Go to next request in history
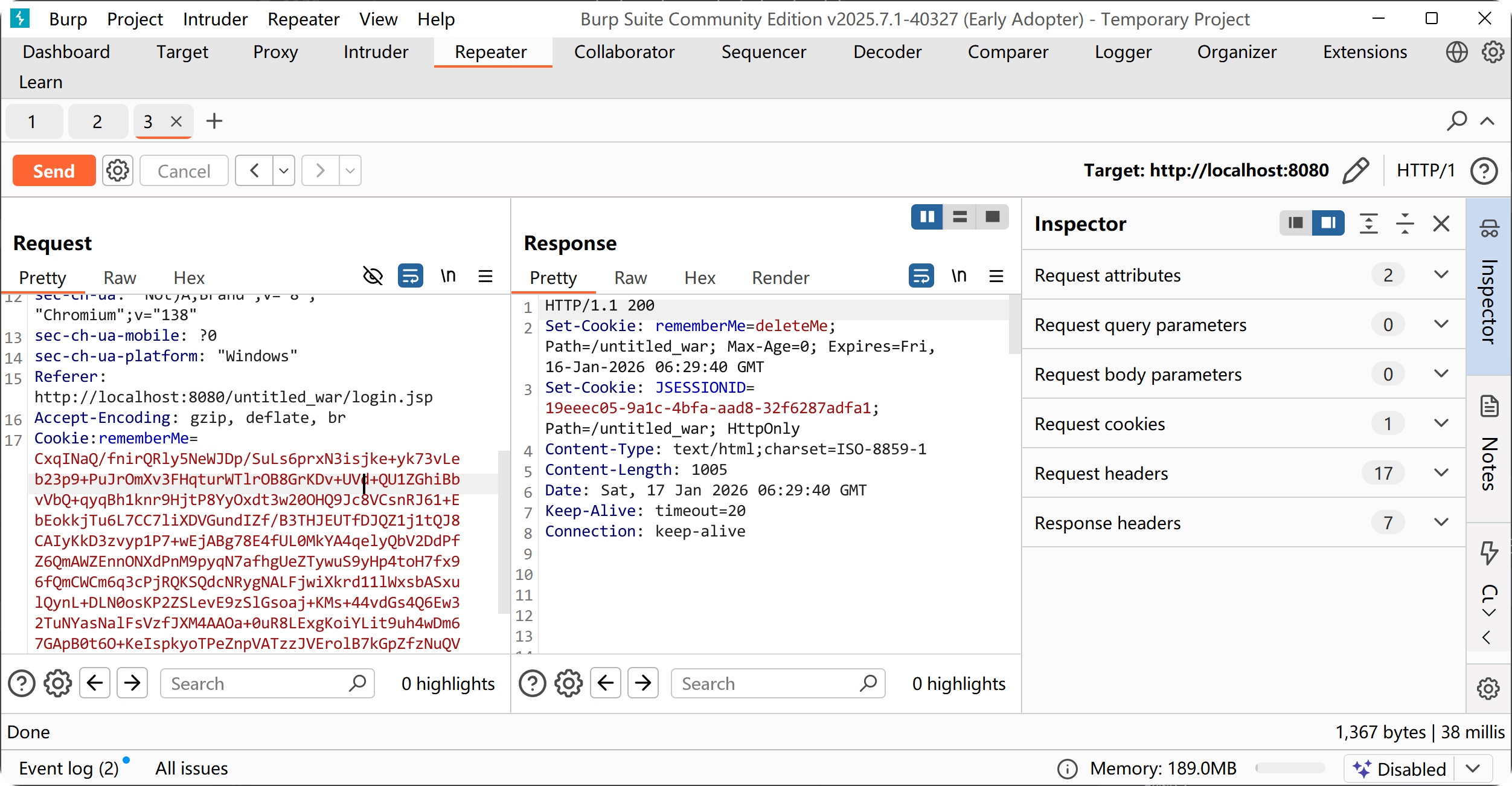Screen dimensions: 1512x786 320,171
